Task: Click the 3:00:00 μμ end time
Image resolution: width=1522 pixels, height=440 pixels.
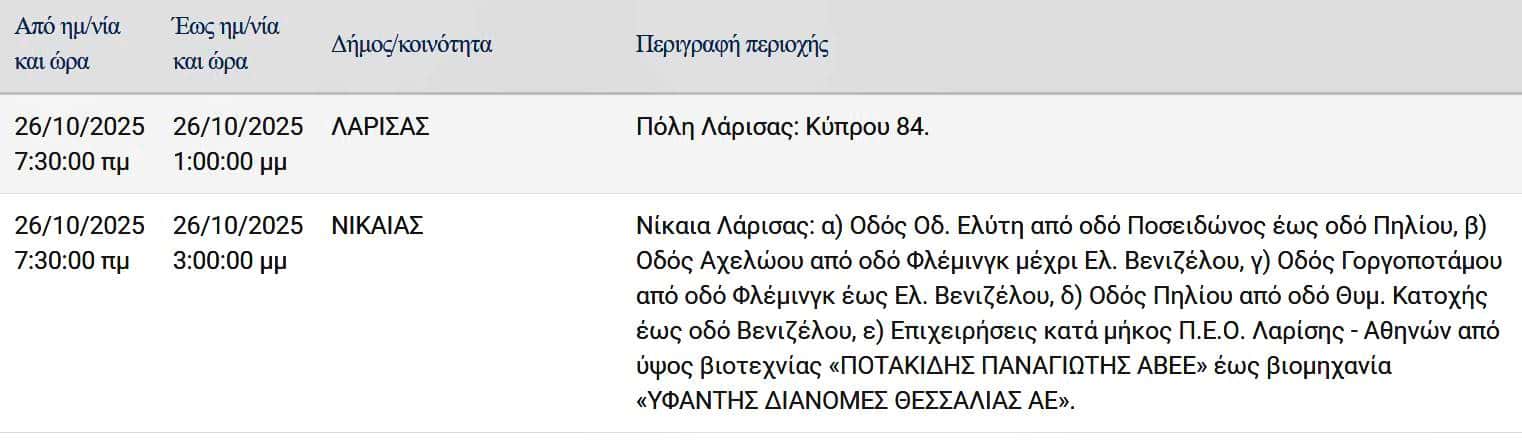Action: point(230,262)
